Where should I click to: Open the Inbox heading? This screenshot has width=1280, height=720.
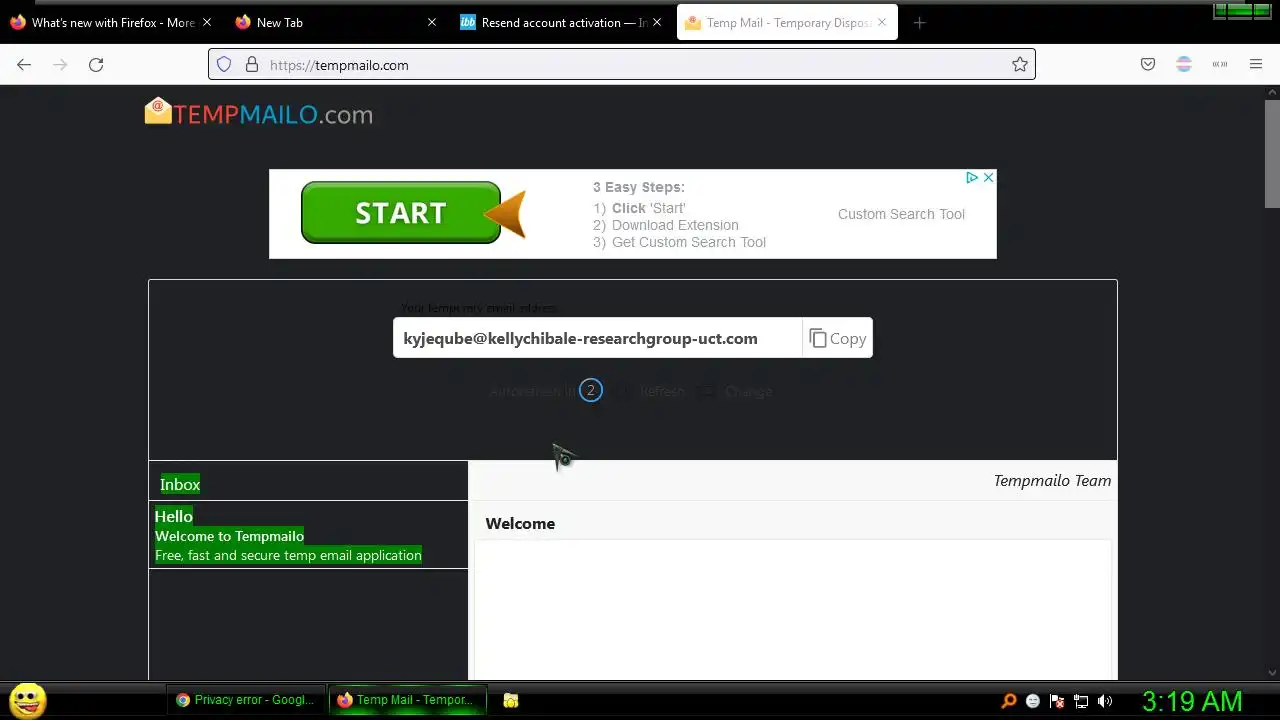(x=180, y=485)
